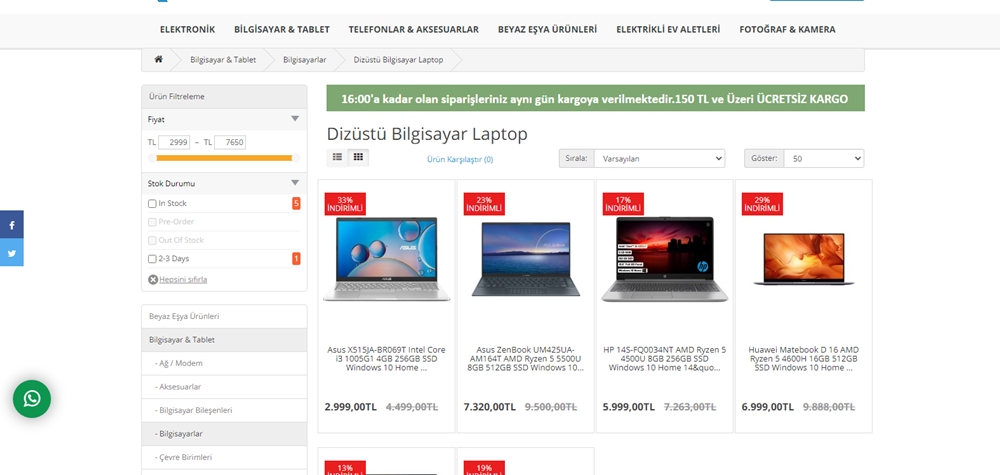This screenshot has width=1000, height=475.
Task: Click the maximum price field 7650
Action: pyautogui.click(x=230, y=142)
